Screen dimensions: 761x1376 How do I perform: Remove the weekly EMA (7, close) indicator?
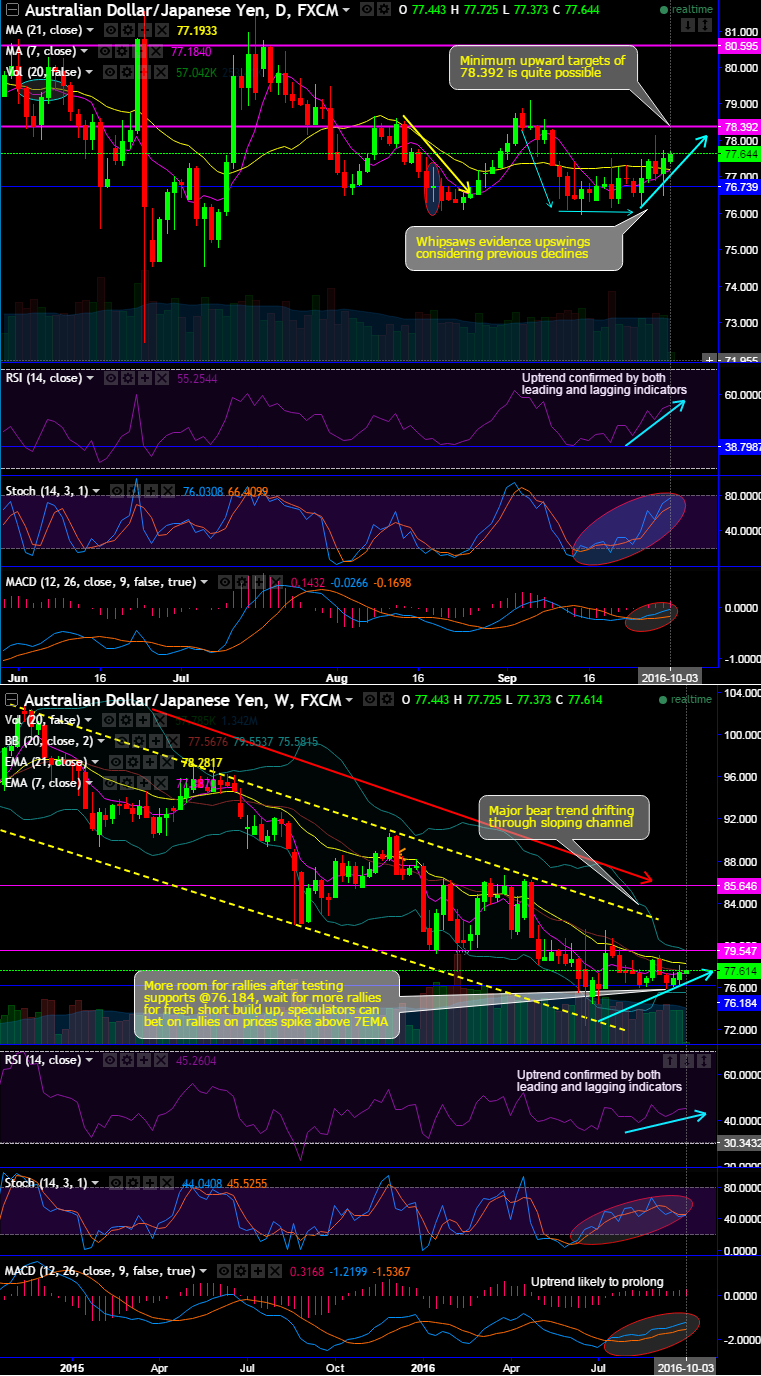pyautogui.click(x=161, y=783)
